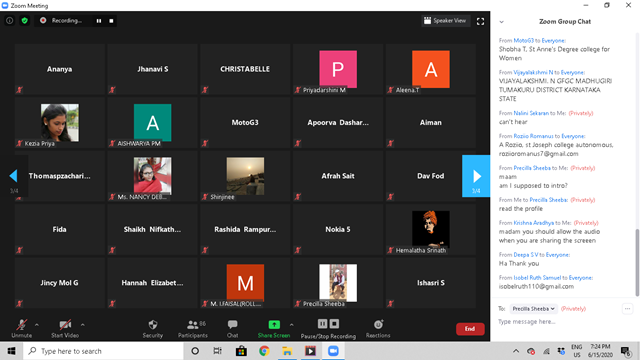Toggle the Chat panel
640x360 pixels.
(232, 328)
